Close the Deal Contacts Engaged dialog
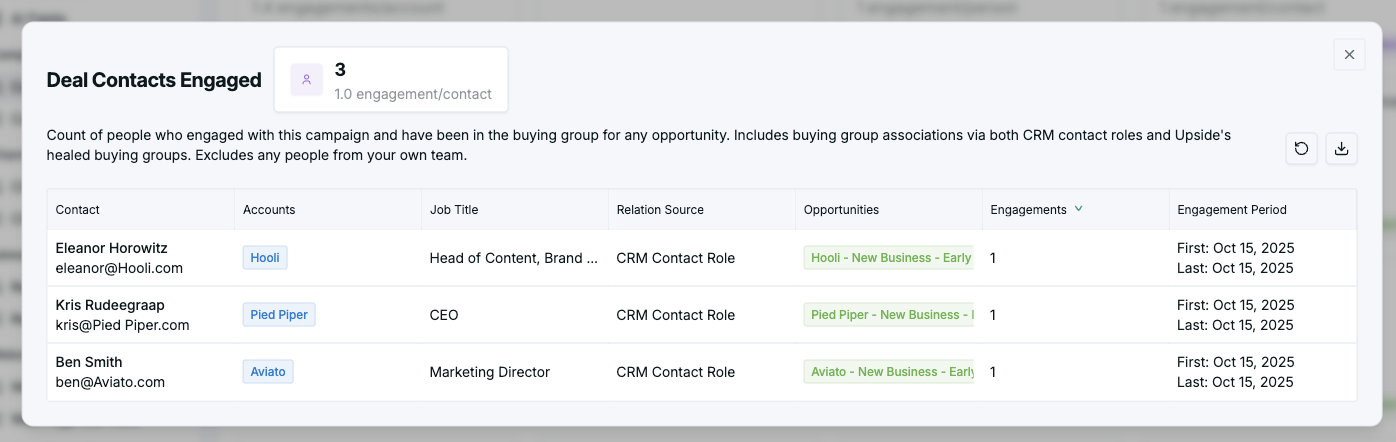1396x442 pixels. (1349, 55)
